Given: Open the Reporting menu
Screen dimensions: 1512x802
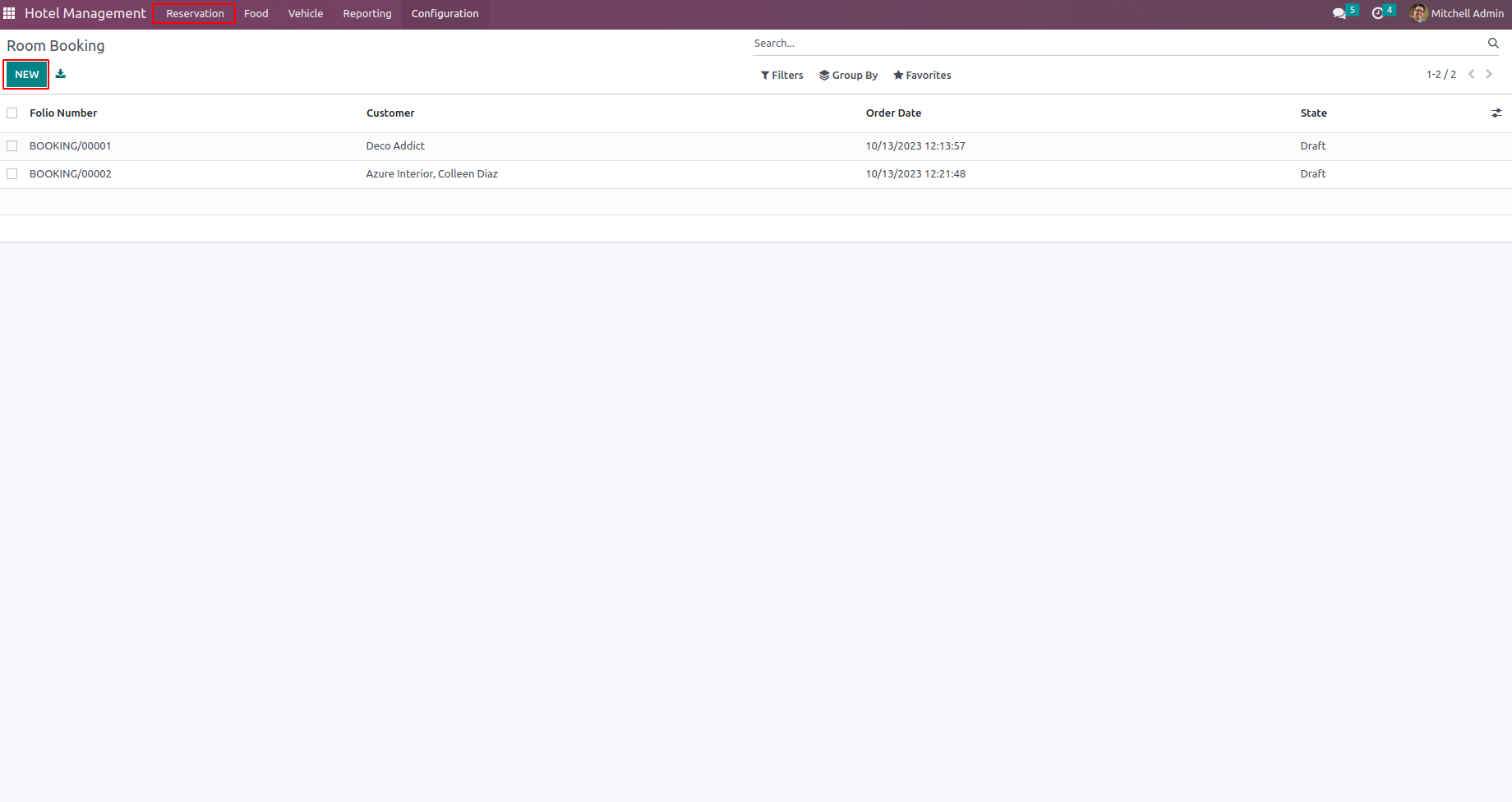Looking at the screenshot, I should 367,13.
